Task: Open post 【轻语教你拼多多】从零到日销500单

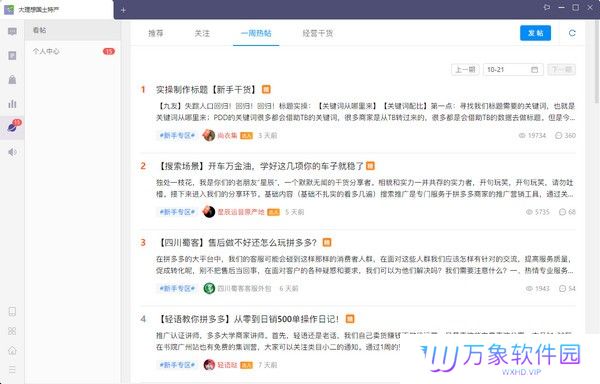Action: [x=249, y=319]
